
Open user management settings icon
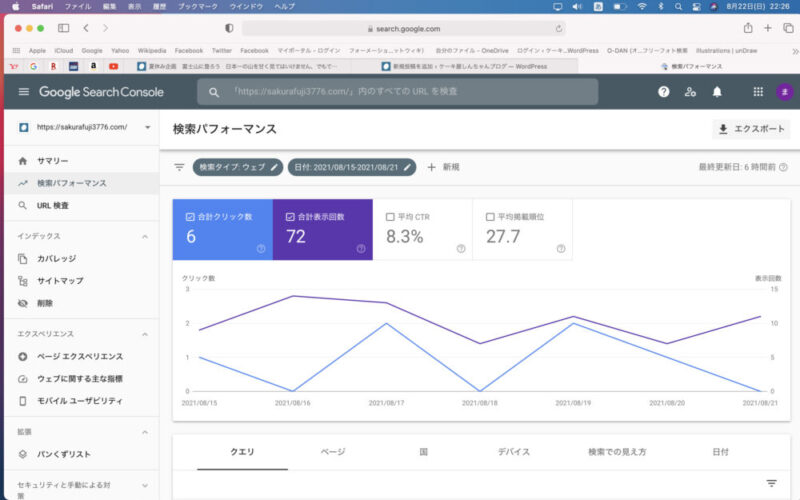[x=690, y=92]
